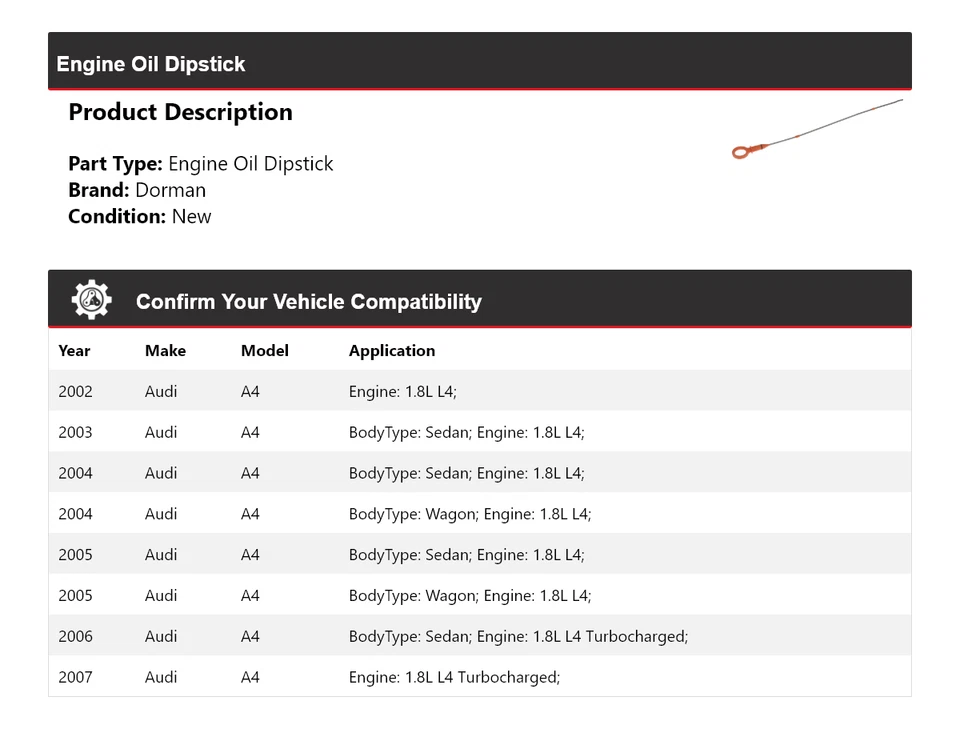Click the gear compatibility icon

92,300
